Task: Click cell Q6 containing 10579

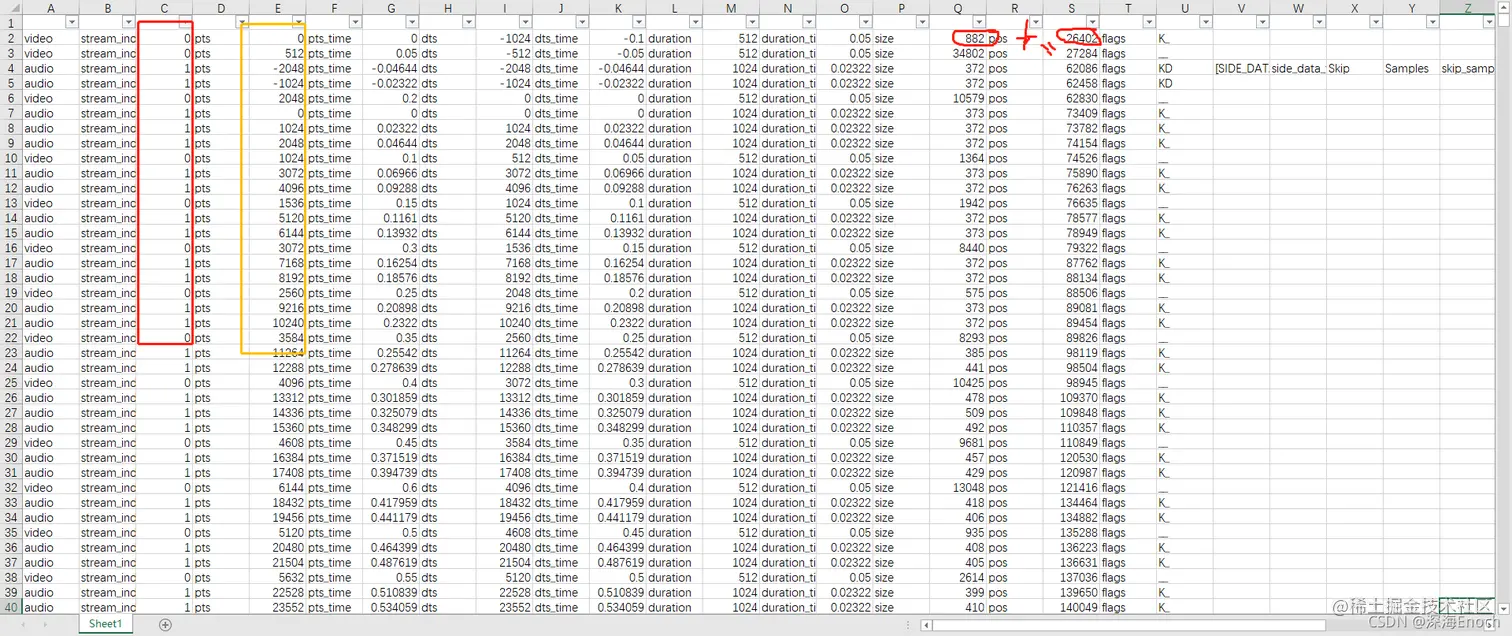Action: 958,98
